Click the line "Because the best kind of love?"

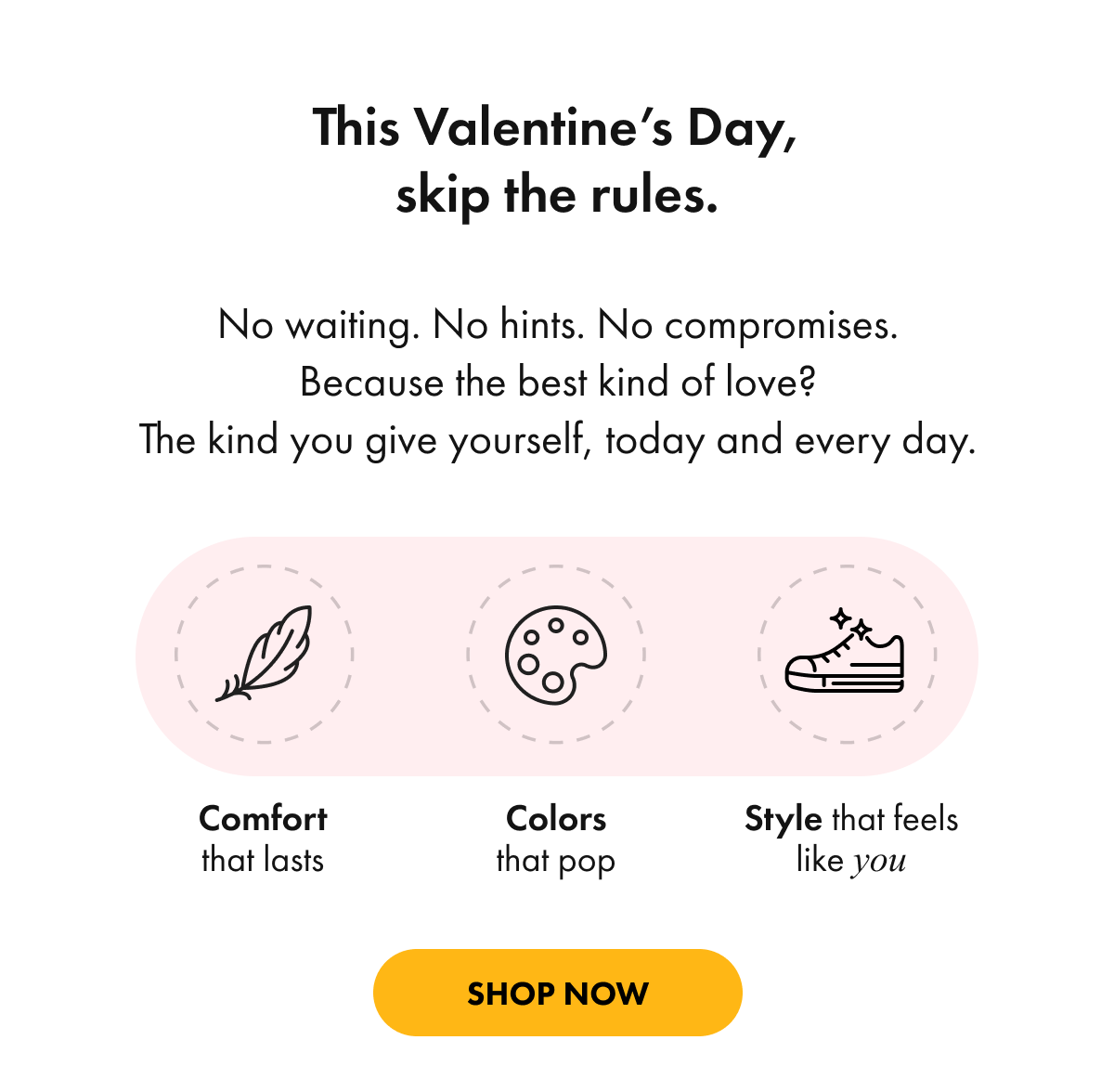(x=557, y=383)
